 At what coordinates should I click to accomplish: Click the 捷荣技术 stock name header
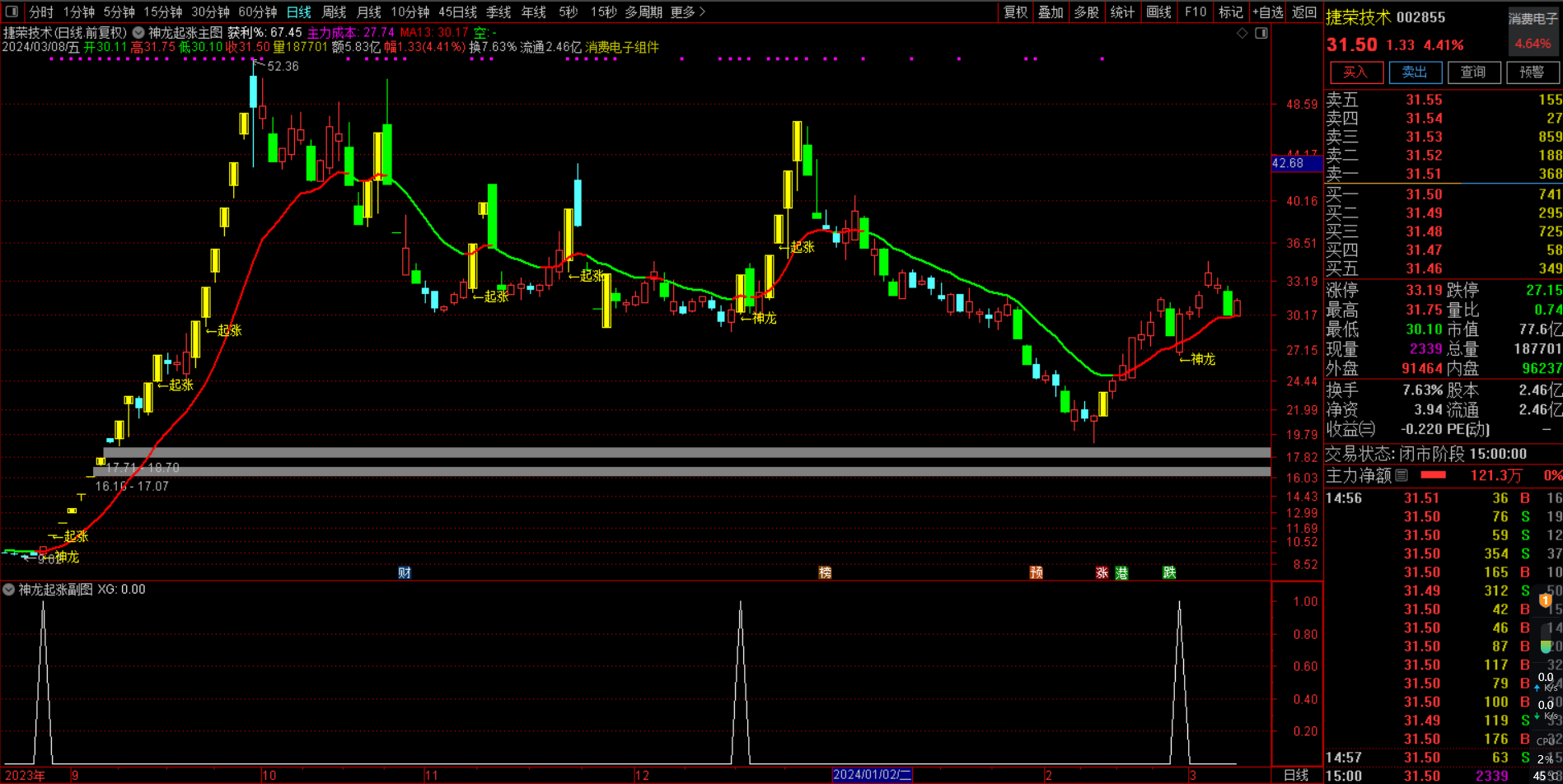(1357, 16)
